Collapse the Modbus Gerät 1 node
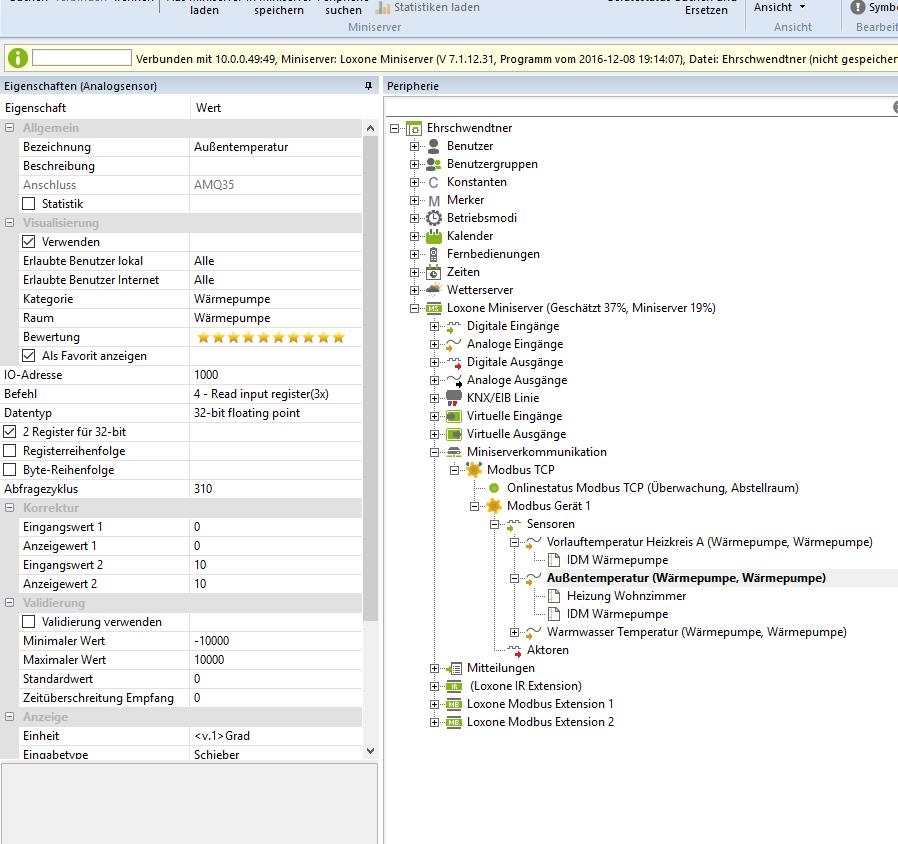Screen dimensions: 898x844 click(474, 506)
